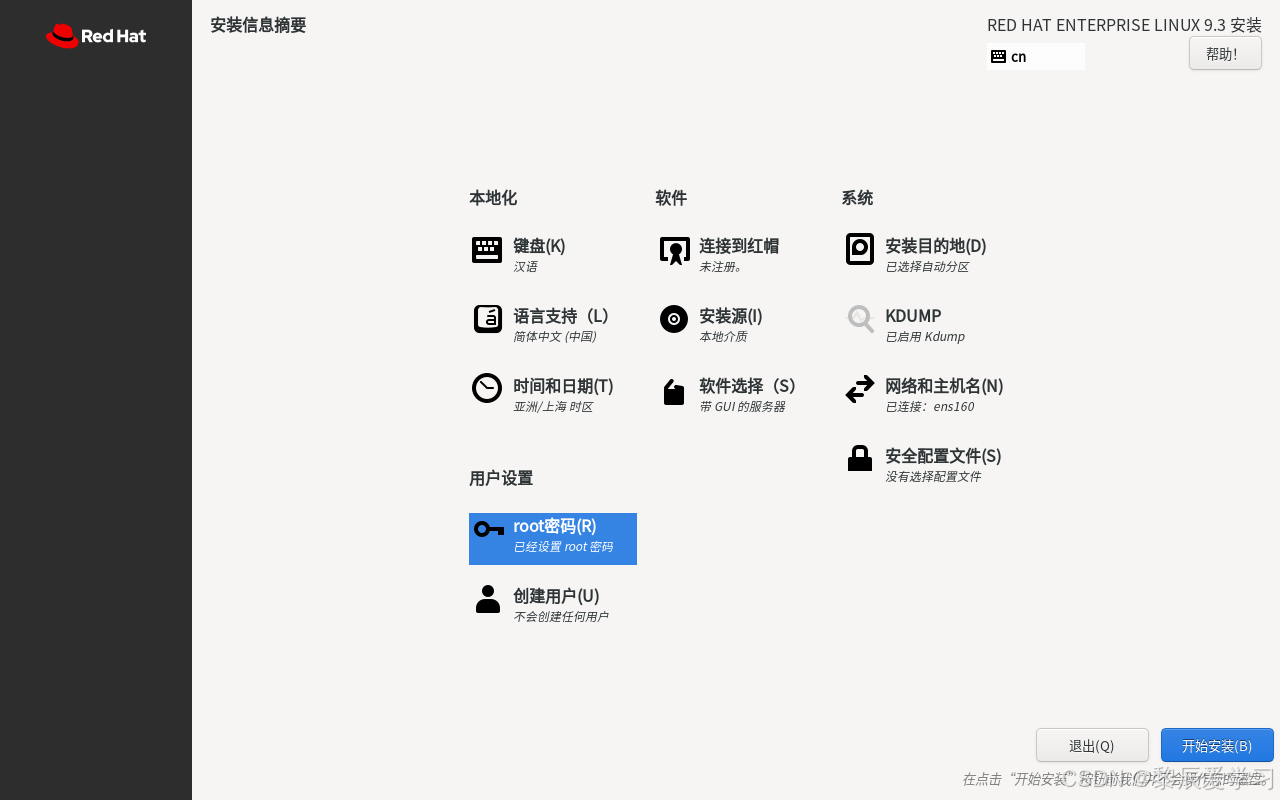Click the 未注册。status text
The width and height of the screenshot is (1280, 800).
pos(721,267)
